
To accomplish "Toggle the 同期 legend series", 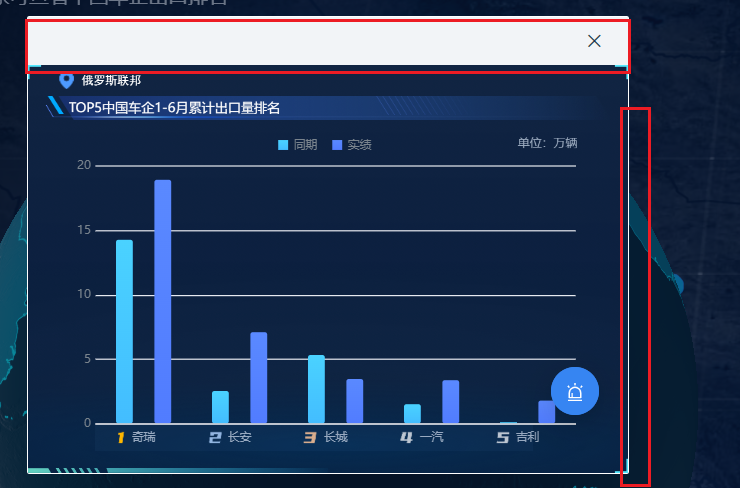I will click(298, 144).
